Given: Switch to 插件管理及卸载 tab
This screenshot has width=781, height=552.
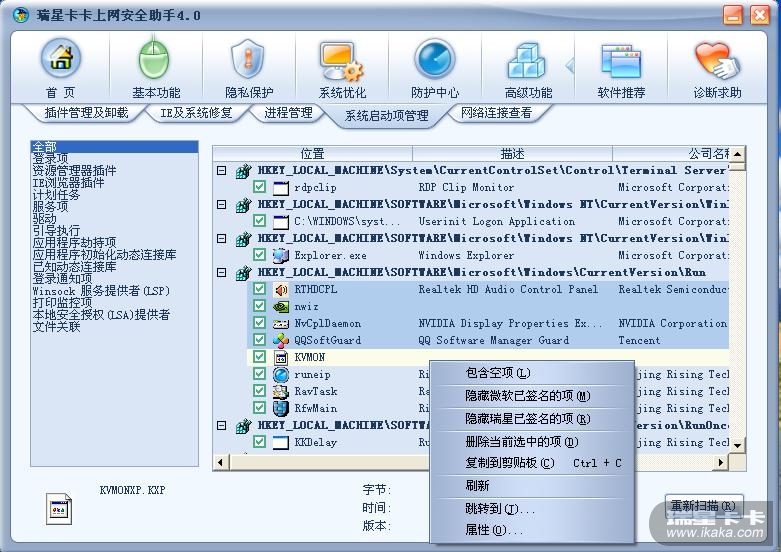Looking at the screenshot, I should pos(86,113).
